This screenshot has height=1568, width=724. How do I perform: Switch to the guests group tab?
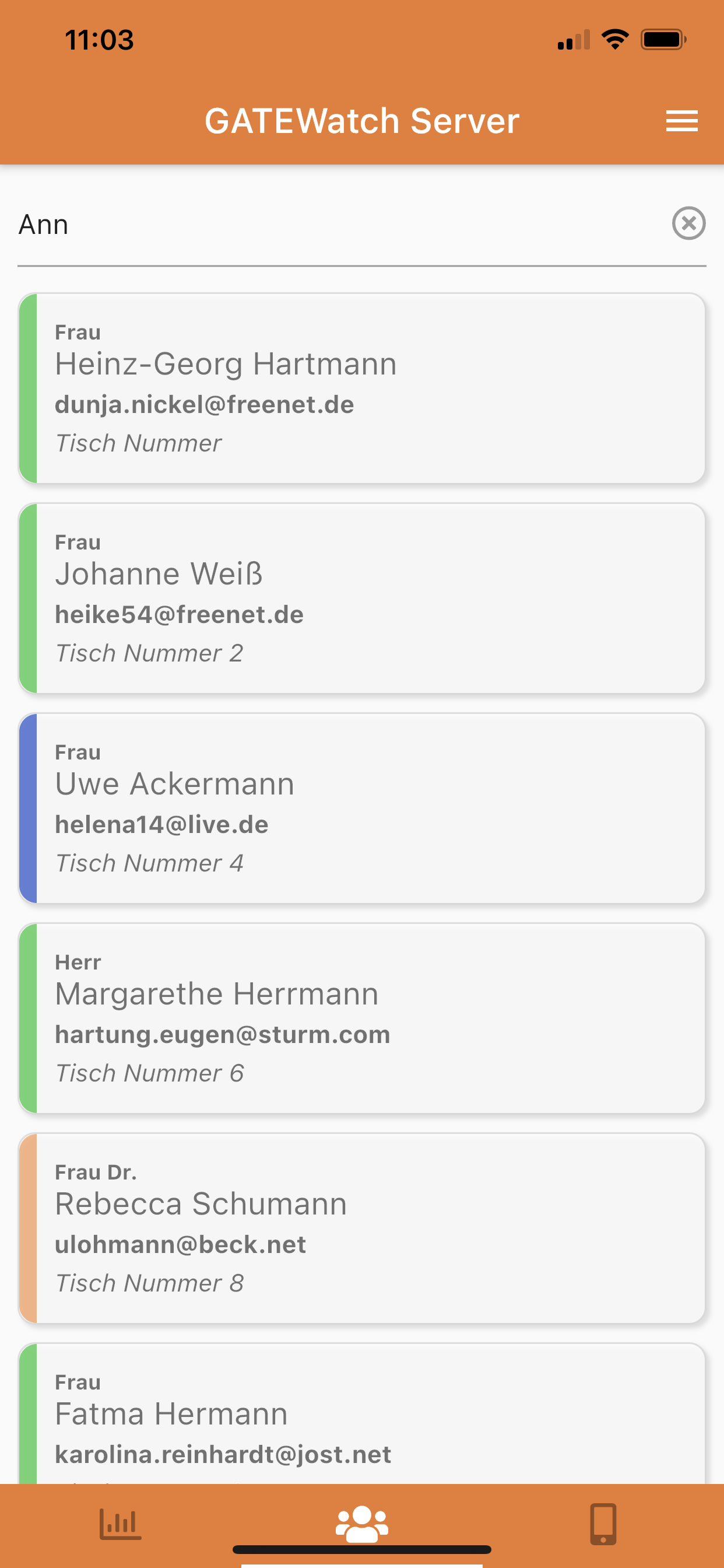[x=361, y=1524]
